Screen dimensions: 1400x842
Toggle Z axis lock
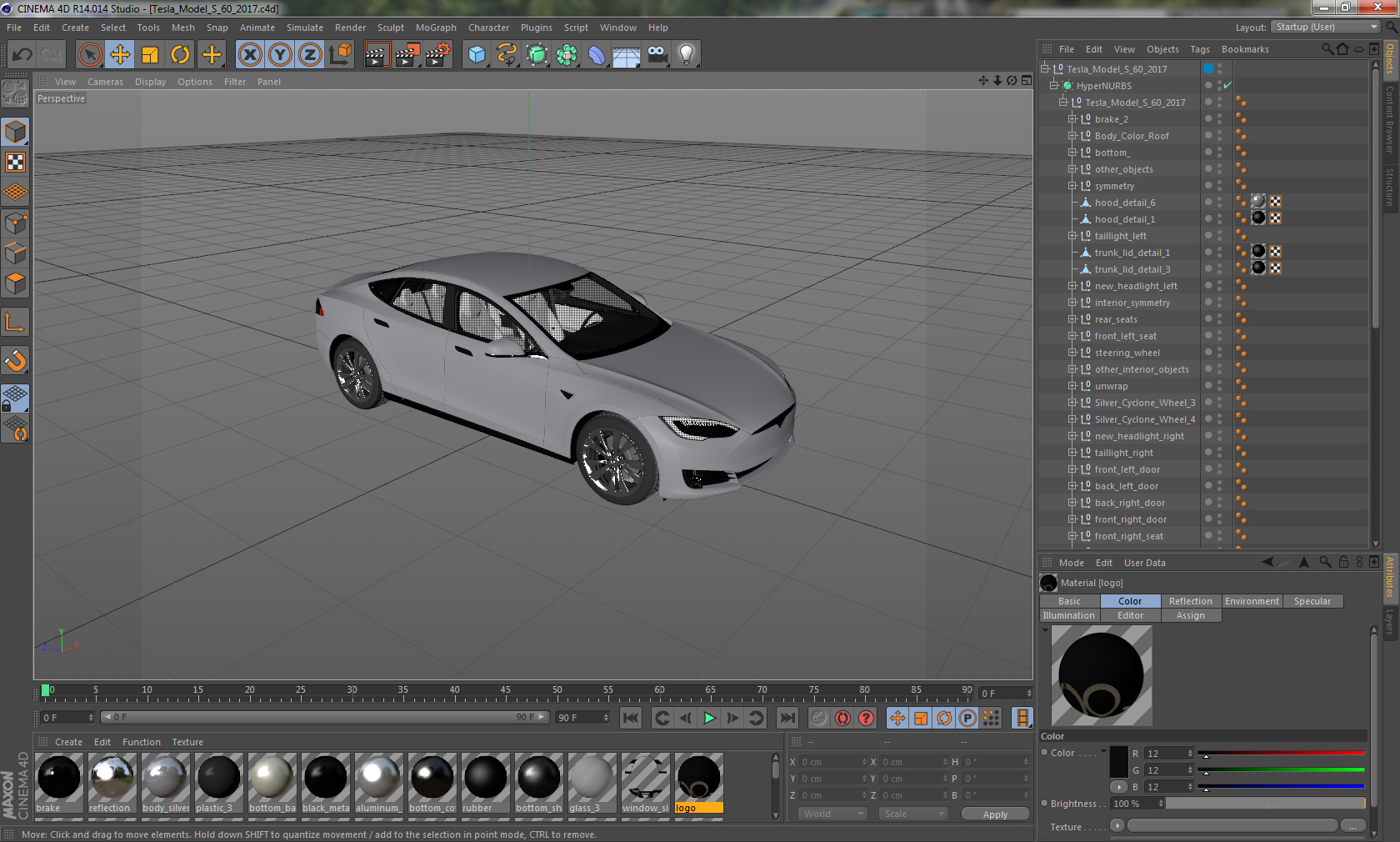pos(310,55)
